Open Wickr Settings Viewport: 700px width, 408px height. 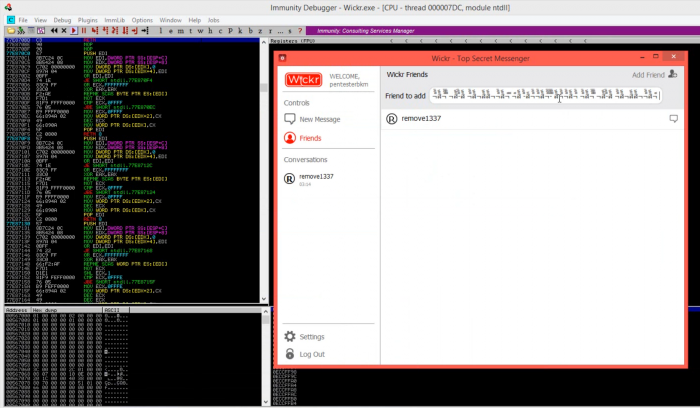(x=312, y=337)
